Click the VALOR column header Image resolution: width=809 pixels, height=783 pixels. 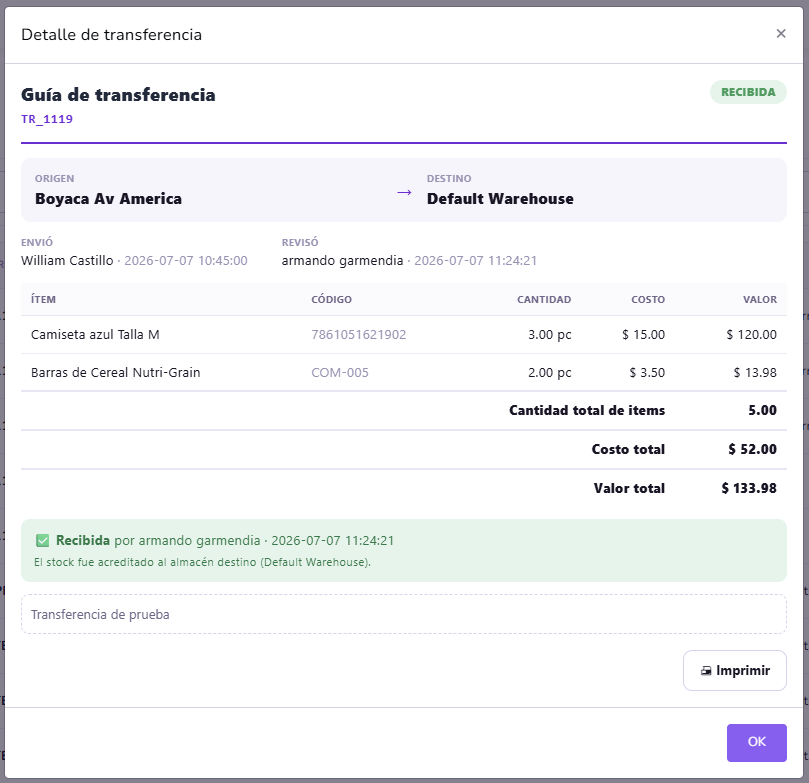click(759, 299)
